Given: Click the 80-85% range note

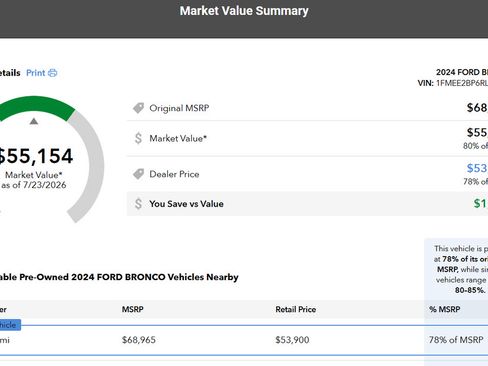Looking at the screenshot, I should tap(470, 290).
